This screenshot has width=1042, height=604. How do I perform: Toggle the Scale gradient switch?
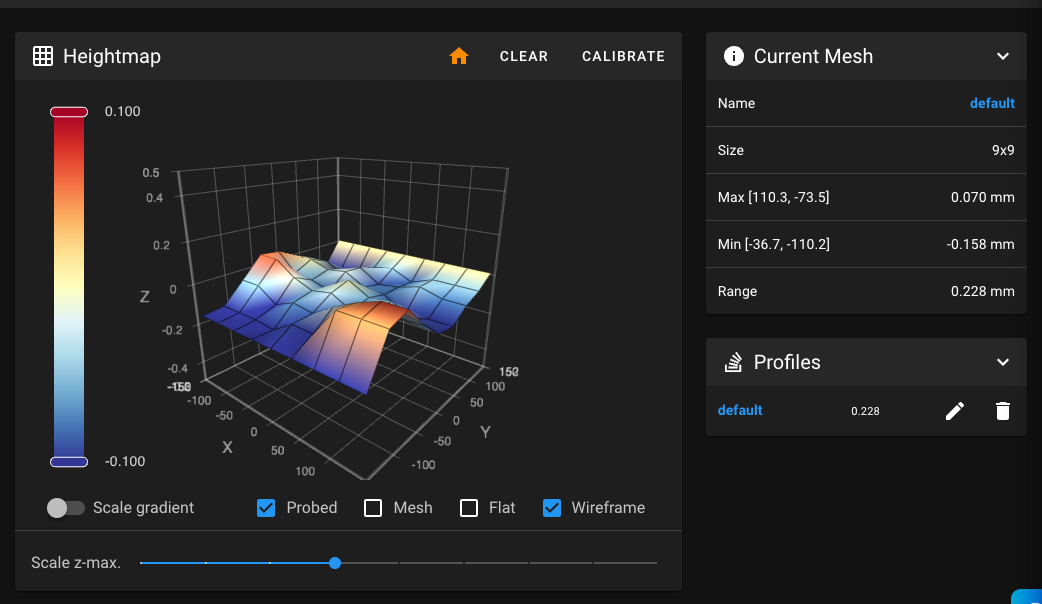click(x=65, y=508)
